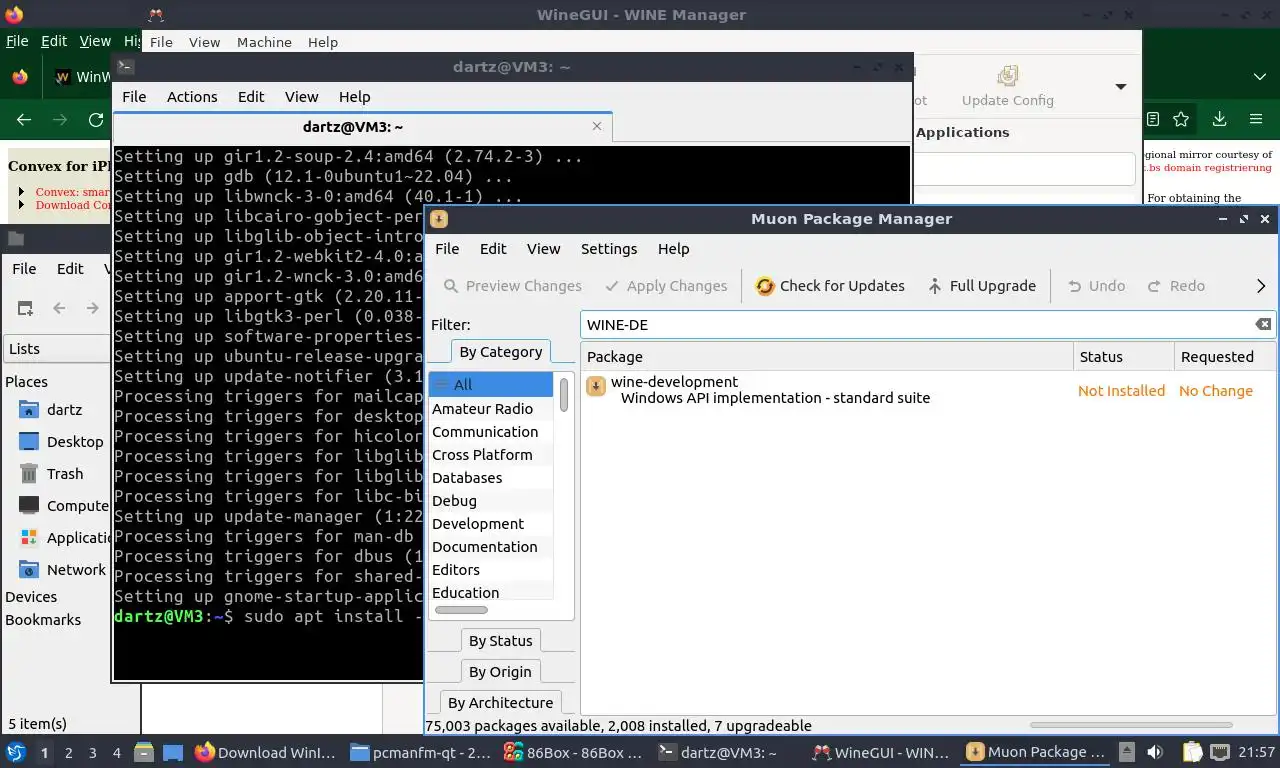Select the Documentation category
Screen dimensions: 1280x768
tap(490, 547)
